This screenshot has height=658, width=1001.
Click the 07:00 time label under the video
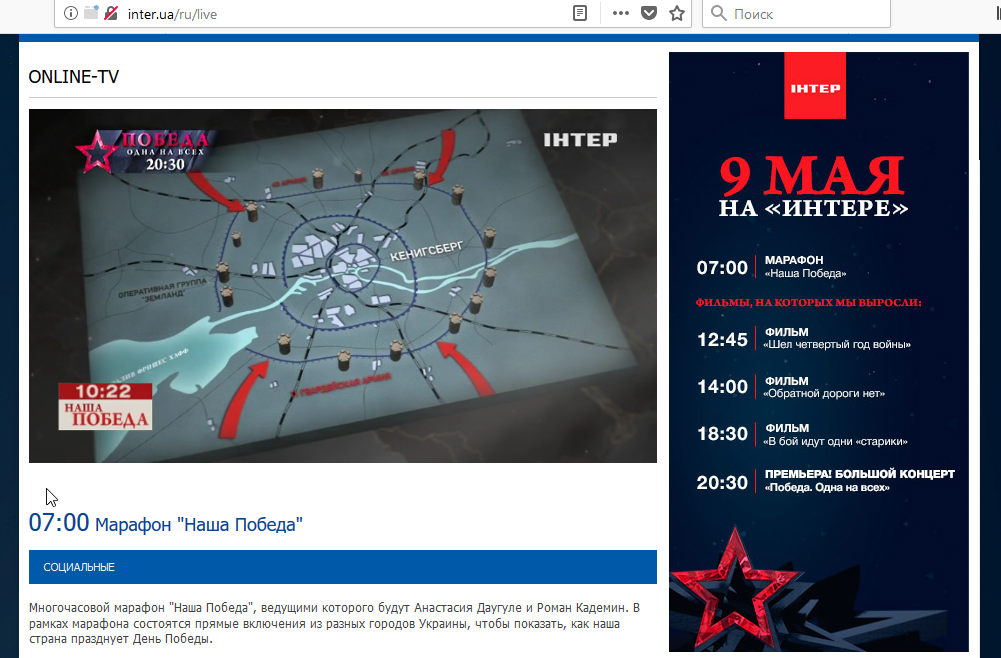point(59,523)
